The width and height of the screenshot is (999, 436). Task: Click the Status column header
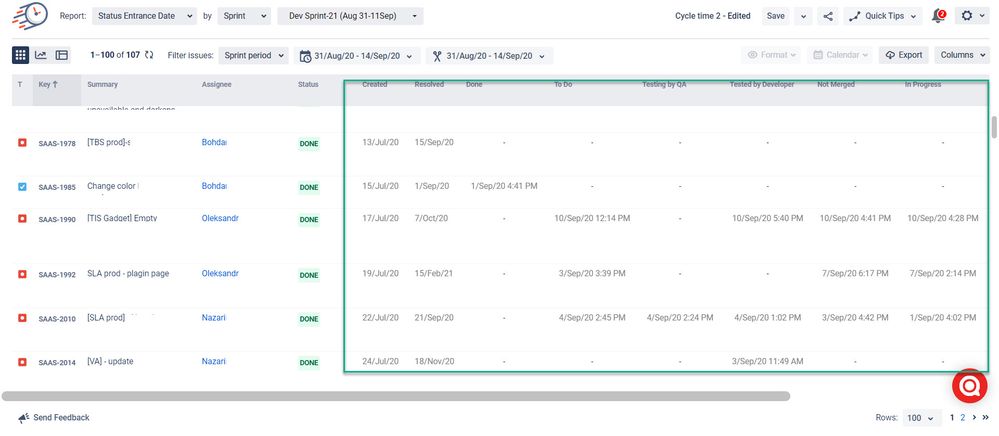click(x=308, y=84)
